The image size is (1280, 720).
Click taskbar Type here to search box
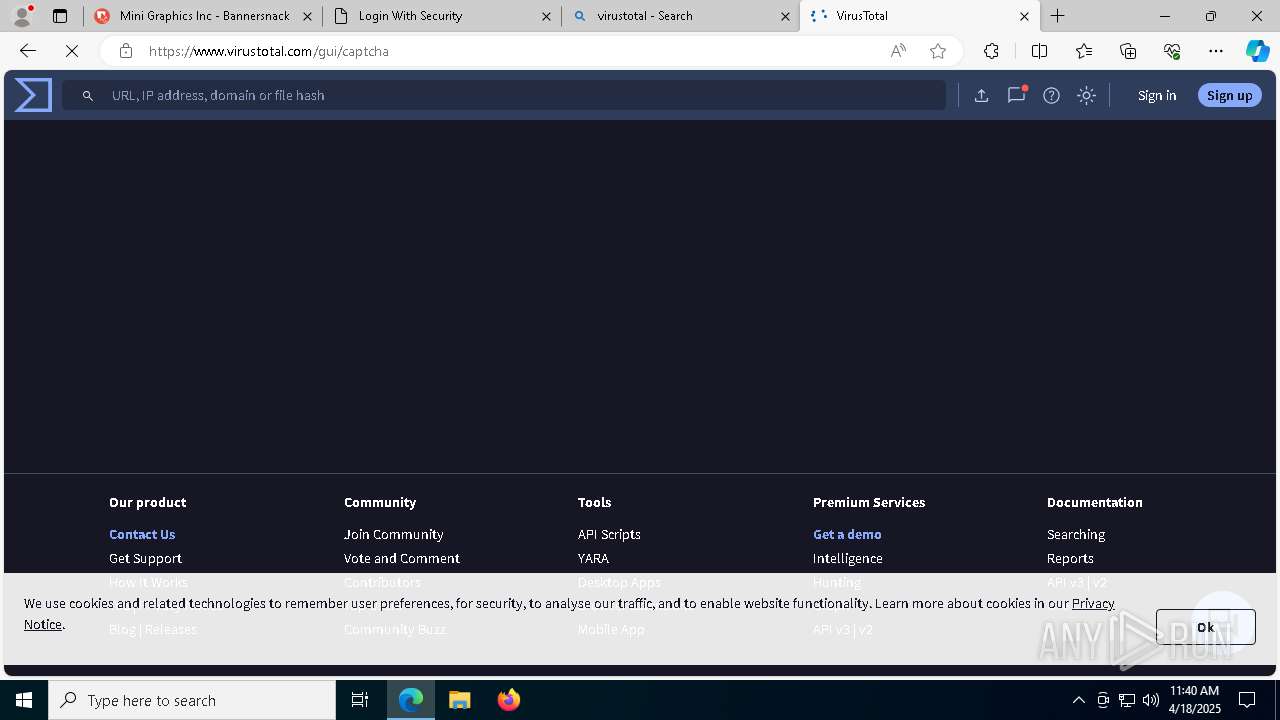click(x=192, y=700)
